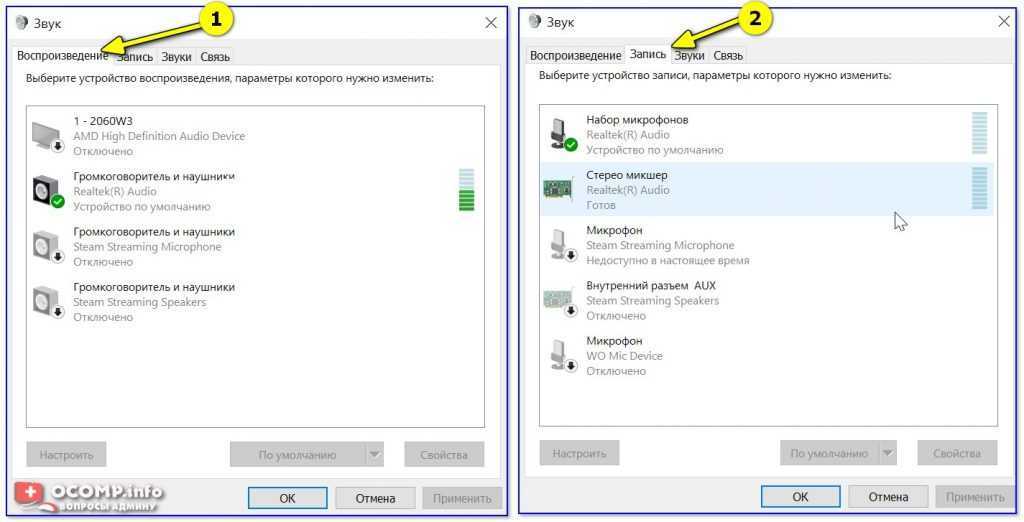Confirm with OK in the left window
Viewport: 1024px width, 522px height.
click(x=287, y=498)
